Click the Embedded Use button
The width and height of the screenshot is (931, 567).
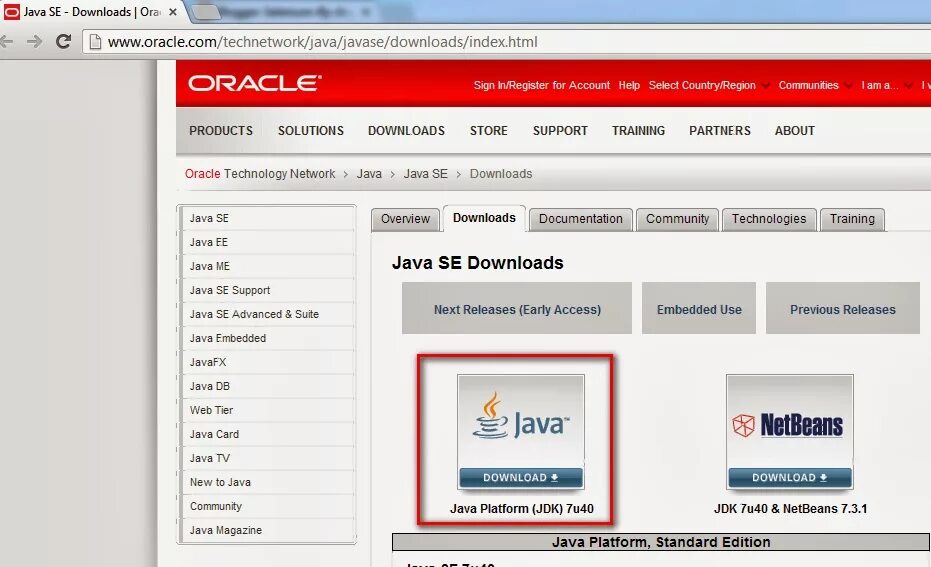coord(699,309)
